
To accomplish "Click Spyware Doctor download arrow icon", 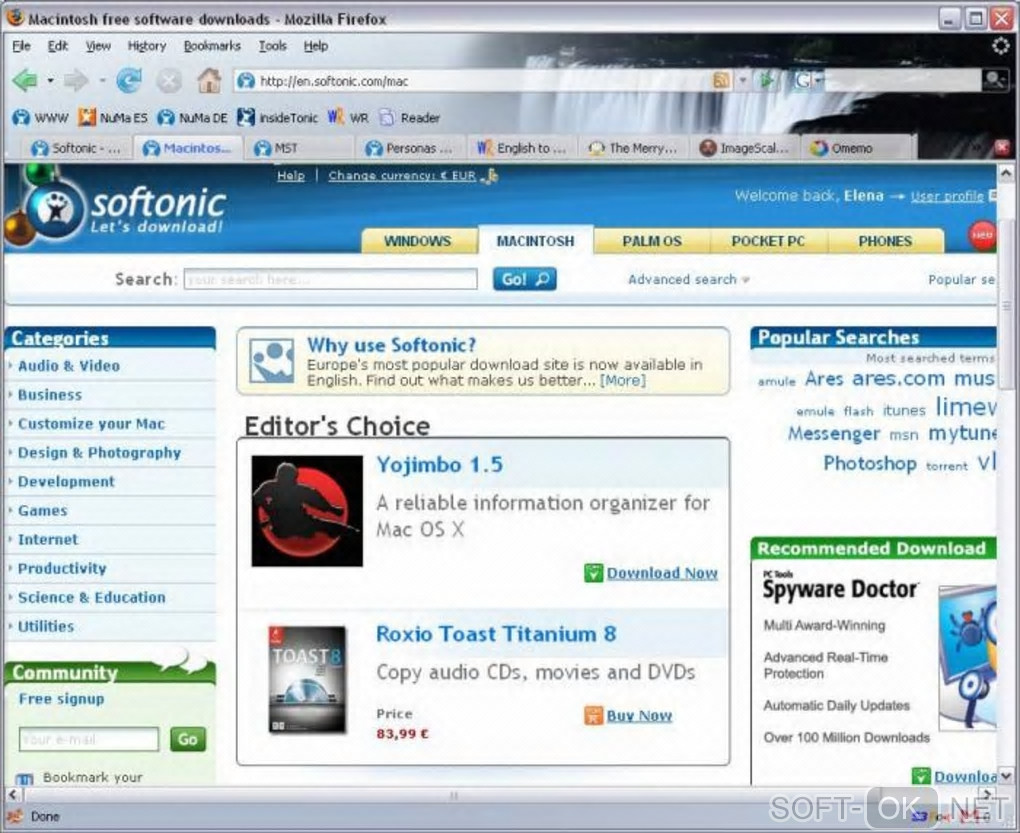I will coord(921,776).
